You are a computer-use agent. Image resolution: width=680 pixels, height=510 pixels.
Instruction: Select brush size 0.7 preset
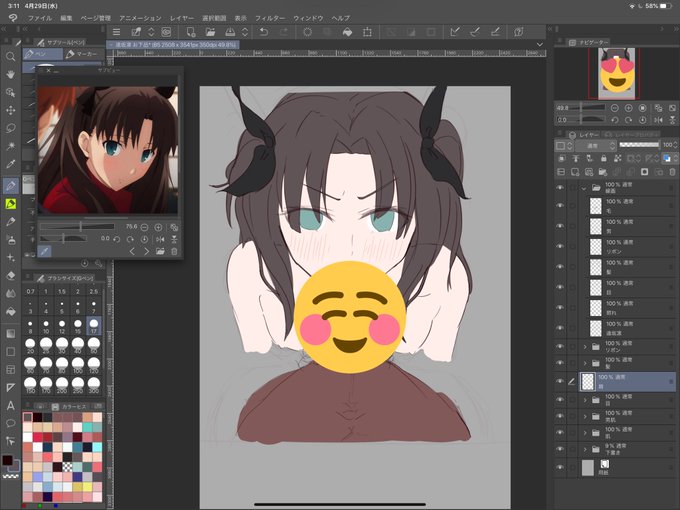click(x=30, y=291)
